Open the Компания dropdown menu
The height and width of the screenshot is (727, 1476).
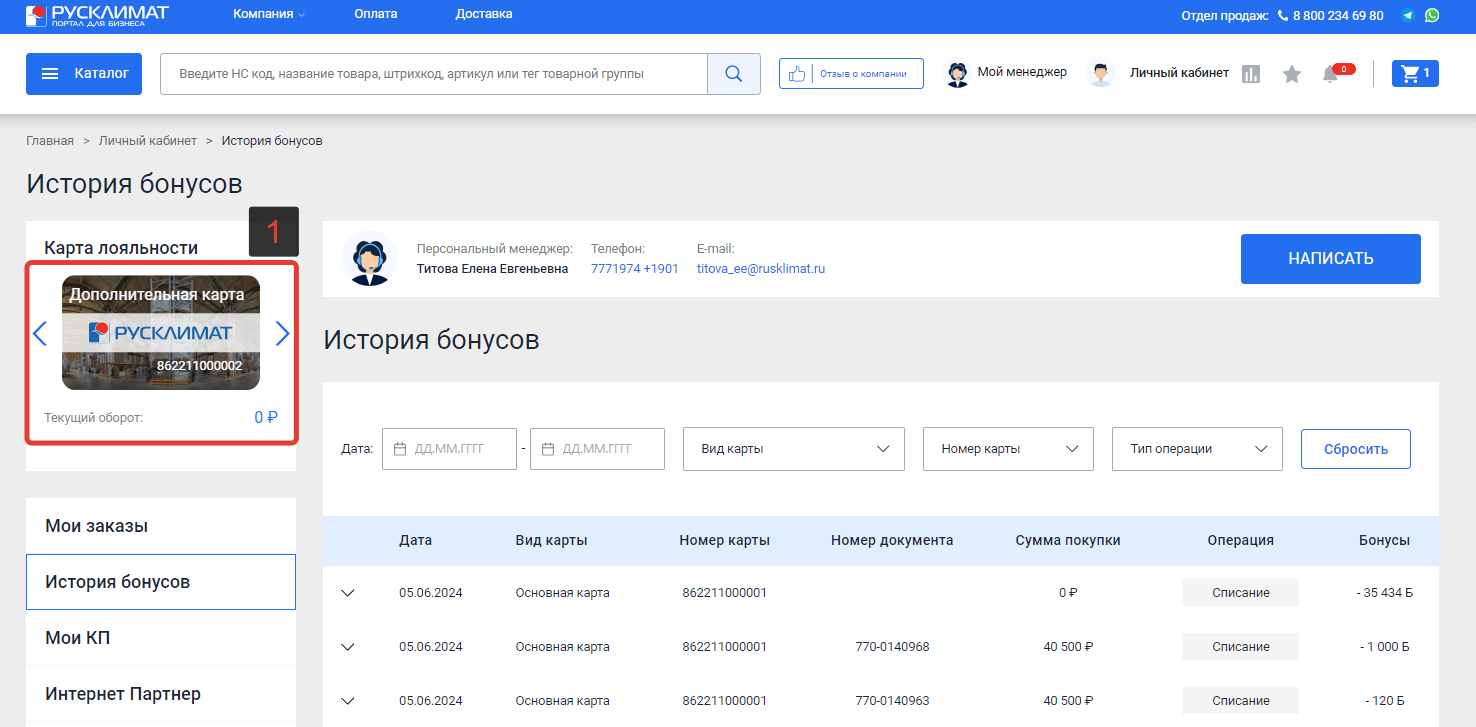269,14
